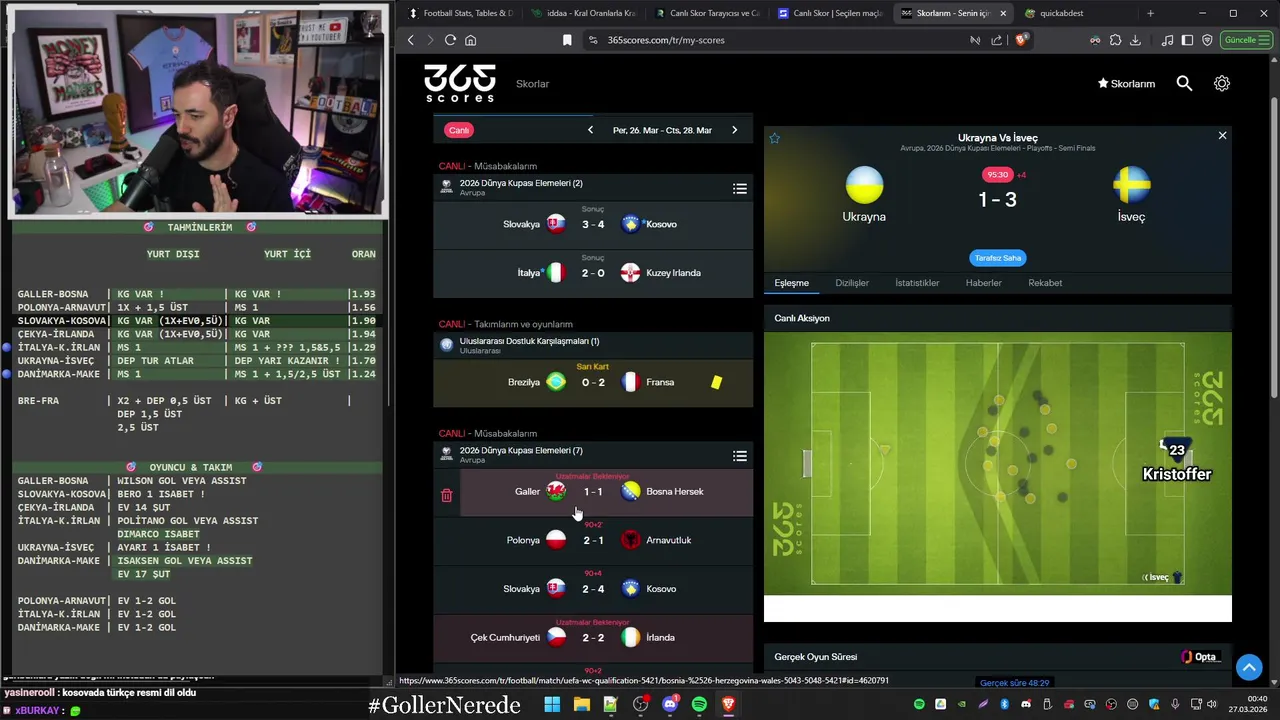Open File Explorer from taskbar
The height and width of the screenshot is (720, 1280).
coord(581,705)
